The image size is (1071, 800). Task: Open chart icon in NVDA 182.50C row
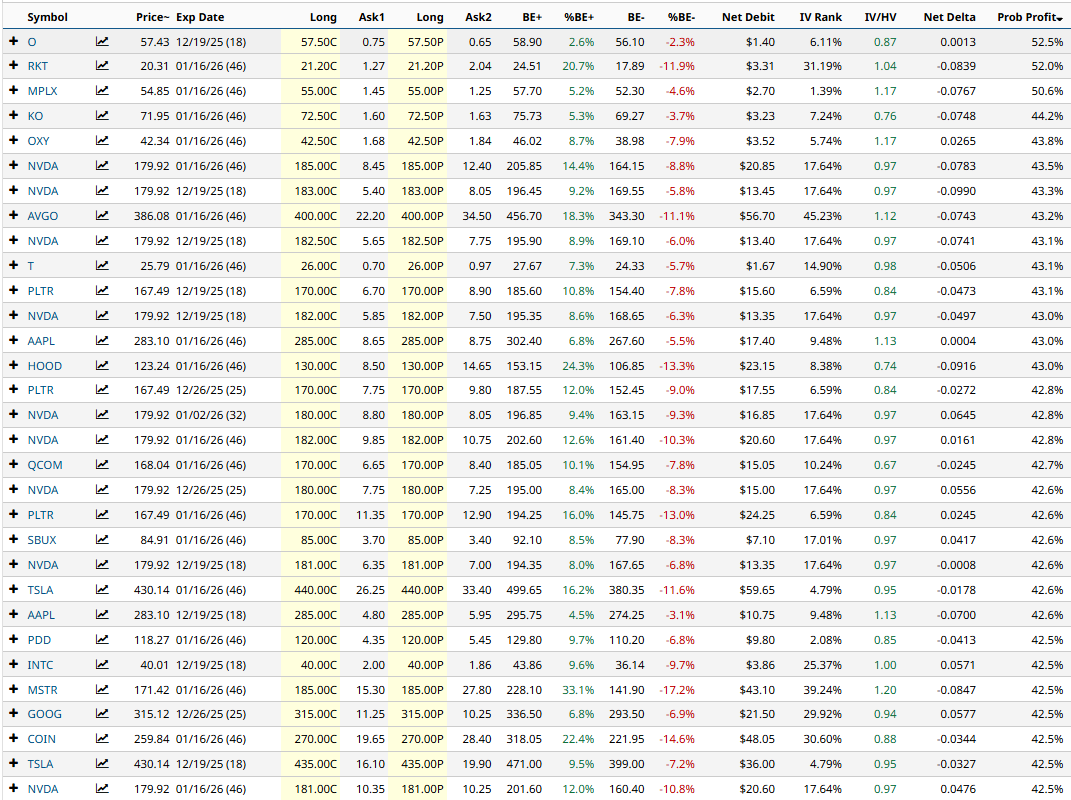[102, 241]
